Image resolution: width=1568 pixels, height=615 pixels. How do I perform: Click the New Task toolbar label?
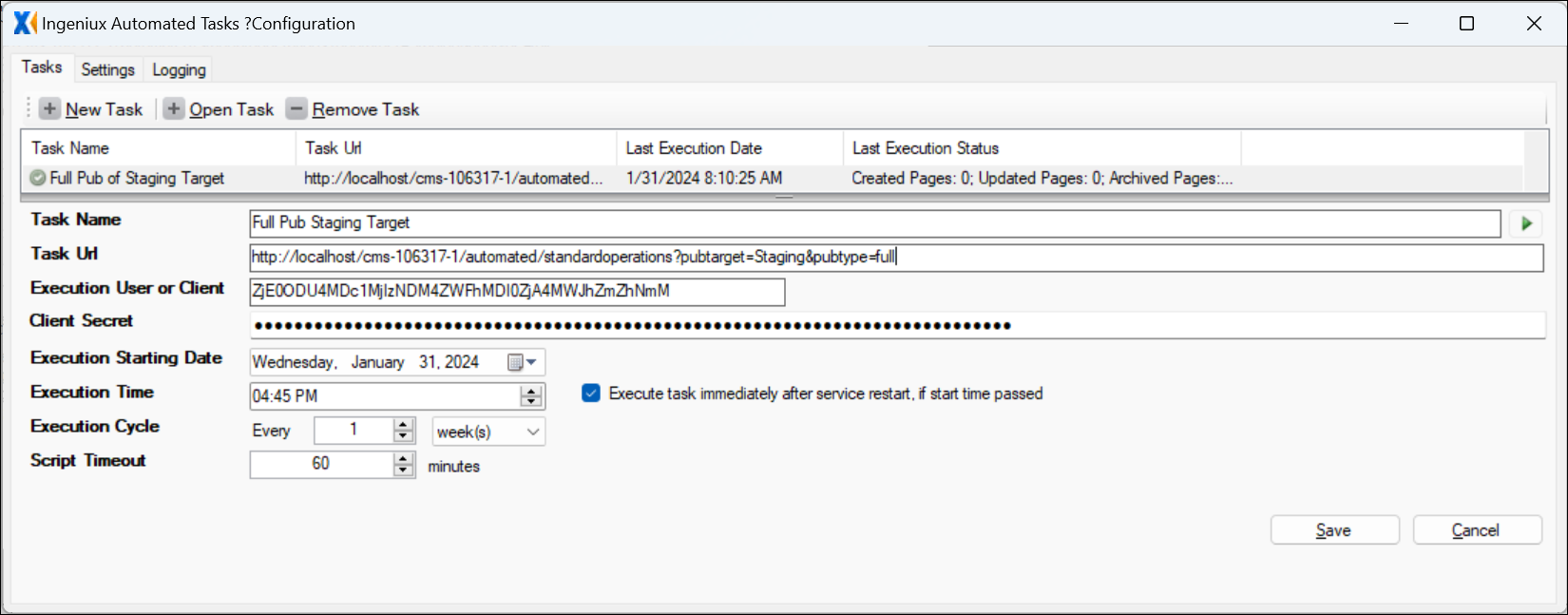(x=104, y=109)
